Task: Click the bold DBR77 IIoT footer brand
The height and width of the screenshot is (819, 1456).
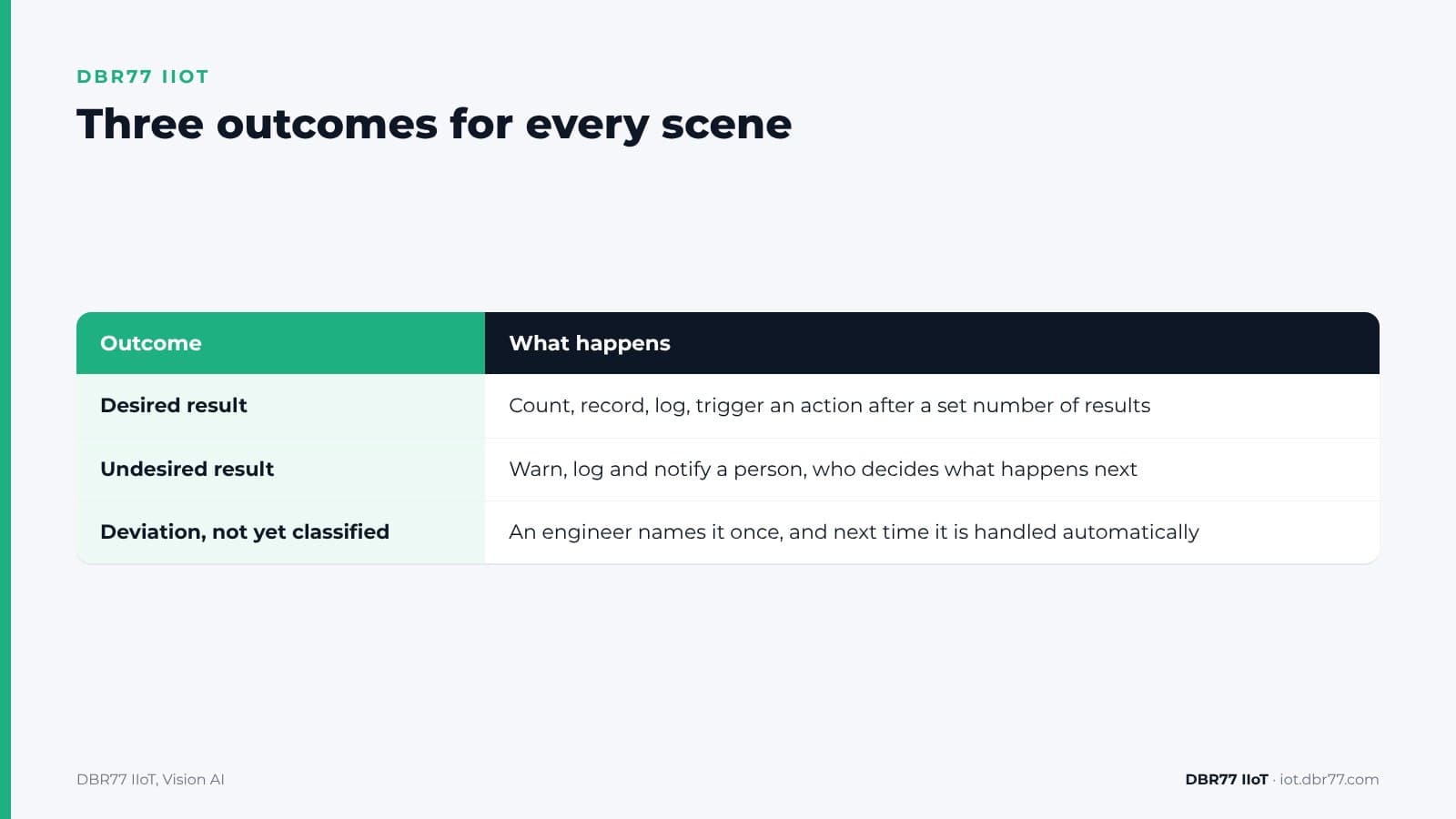Action: [x=1226, y=779]
